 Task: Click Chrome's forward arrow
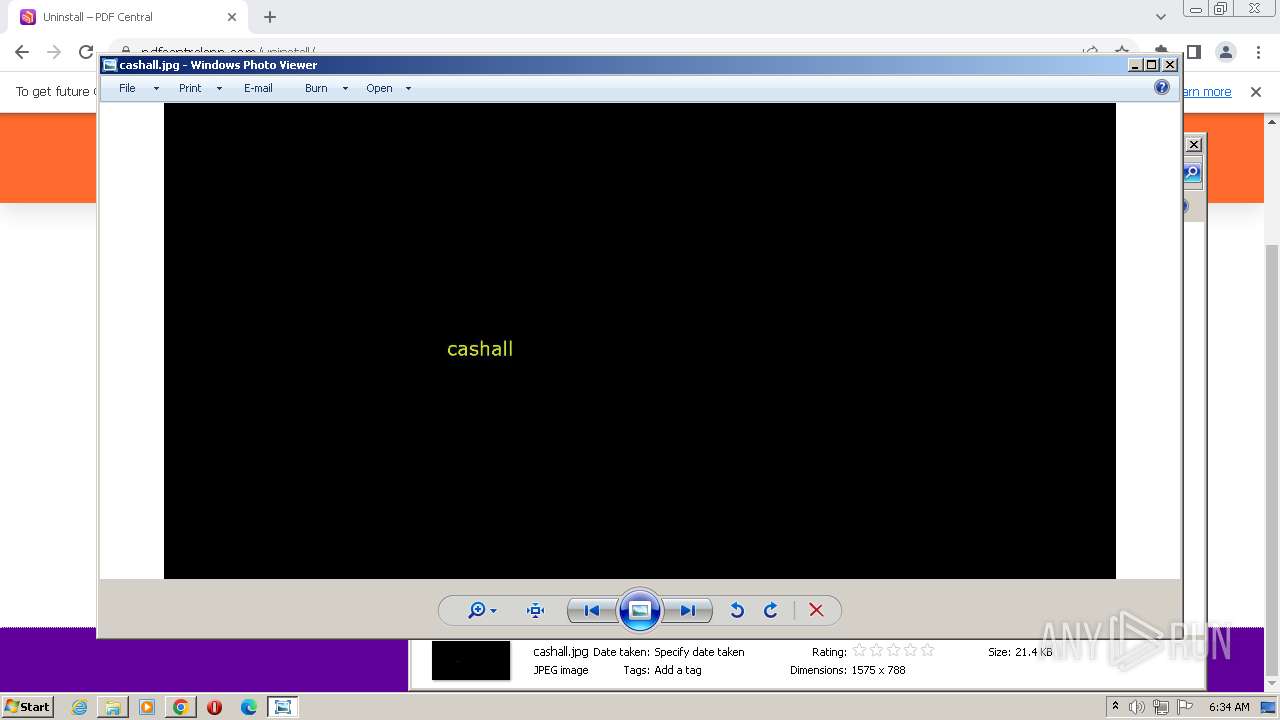(54, 52)
